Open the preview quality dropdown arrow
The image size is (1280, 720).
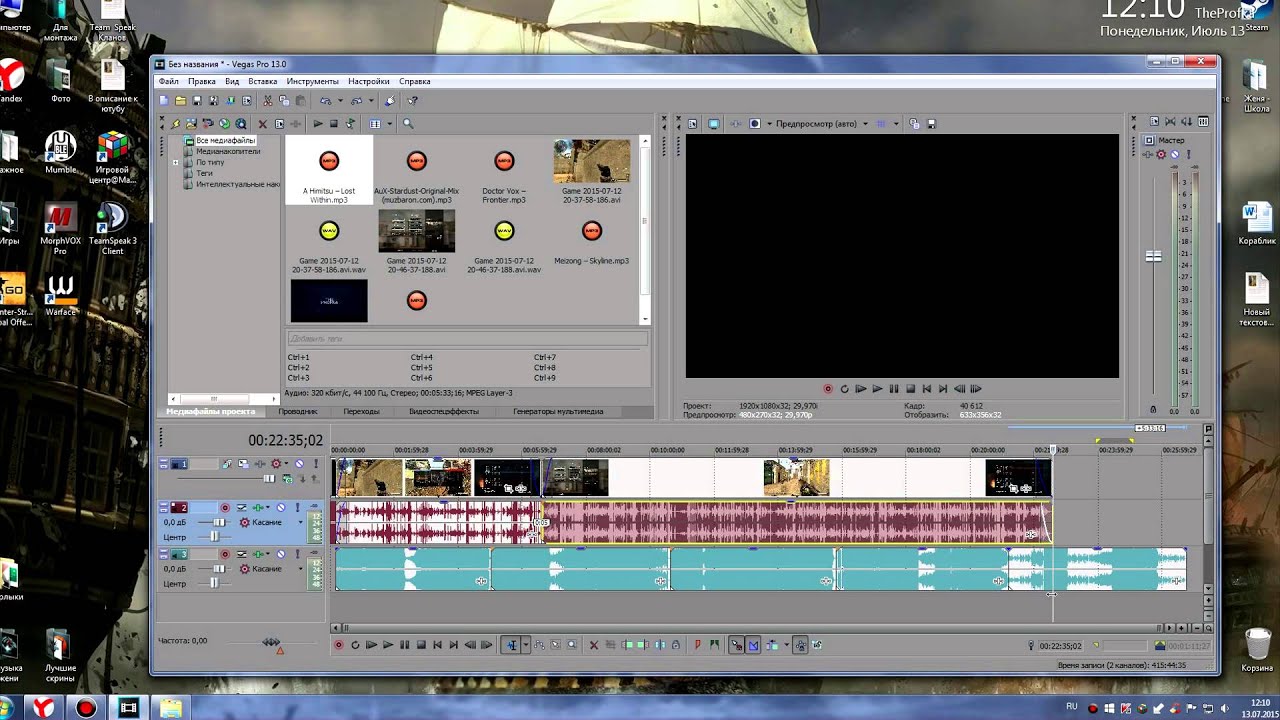[x=866, y=124]
